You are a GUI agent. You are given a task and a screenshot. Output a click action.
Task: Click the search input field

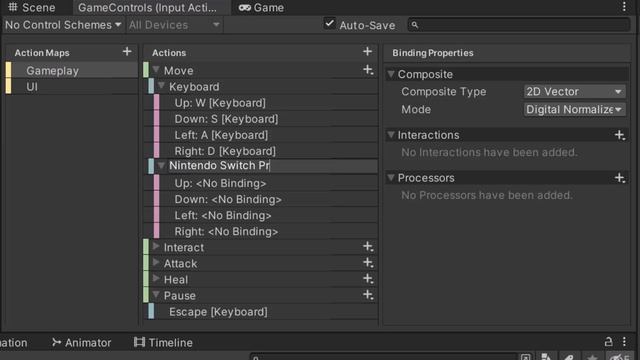[519, 25]
